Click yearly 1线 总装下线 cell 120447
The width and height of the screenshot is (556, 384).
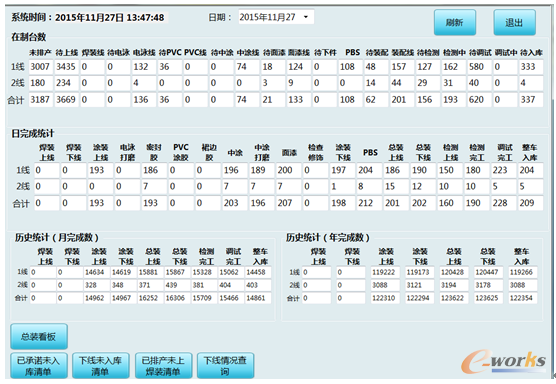(489, 272)
